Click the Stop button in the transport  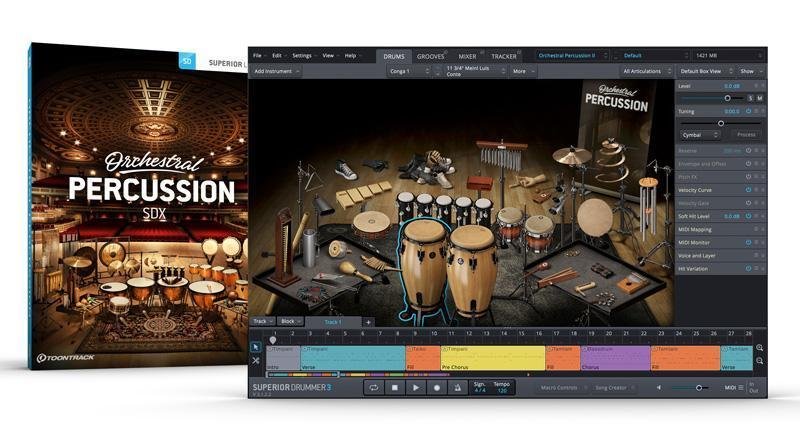(x=394, y=387)
